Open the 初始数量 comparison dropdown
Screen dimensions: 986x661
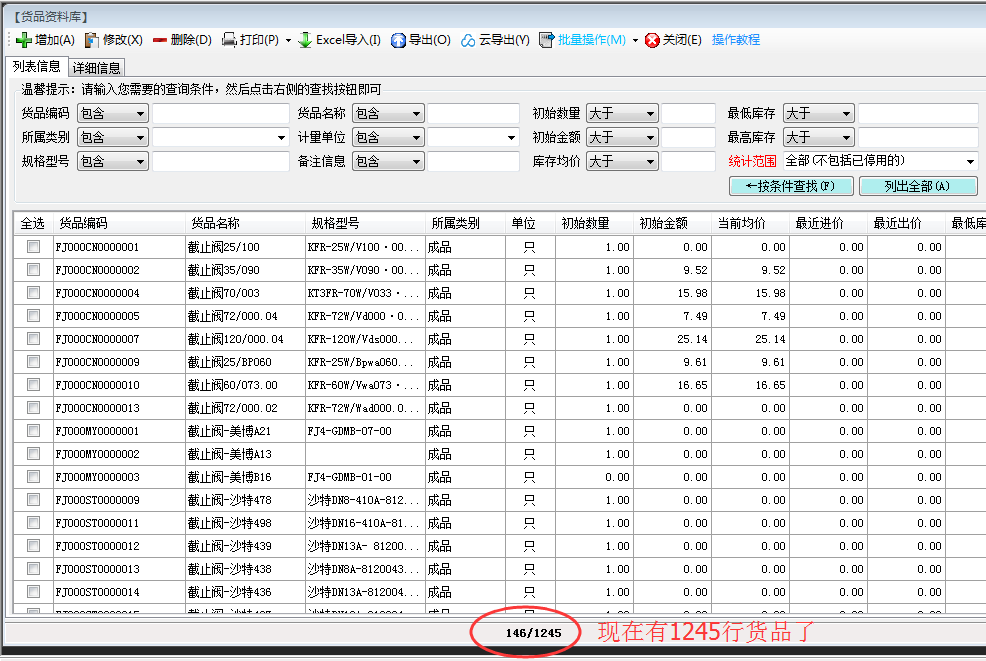pyautogui.click(x=650, y=114)
